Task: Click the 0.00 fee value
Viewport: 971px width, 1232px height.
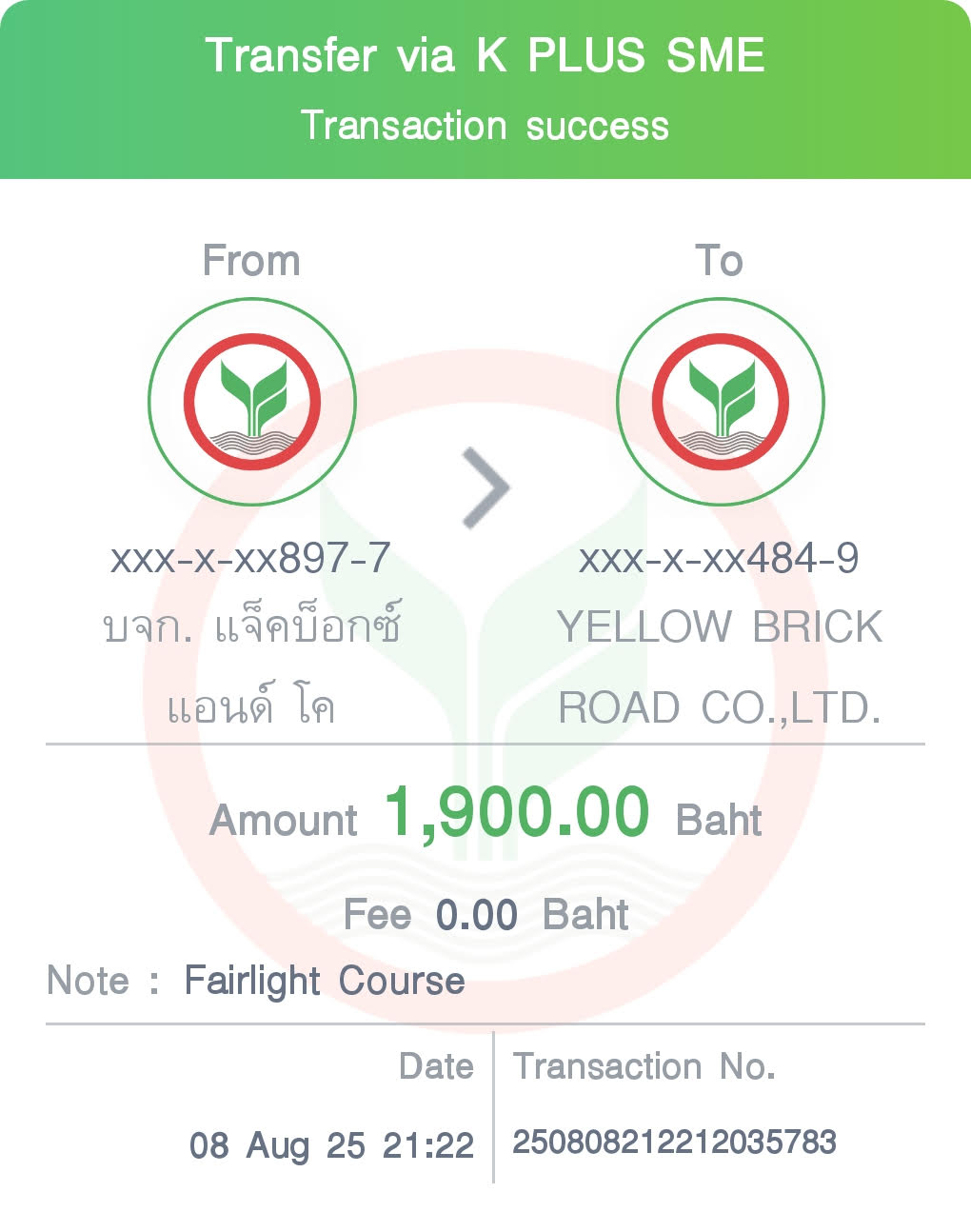Action: click(x=476, y=915)
